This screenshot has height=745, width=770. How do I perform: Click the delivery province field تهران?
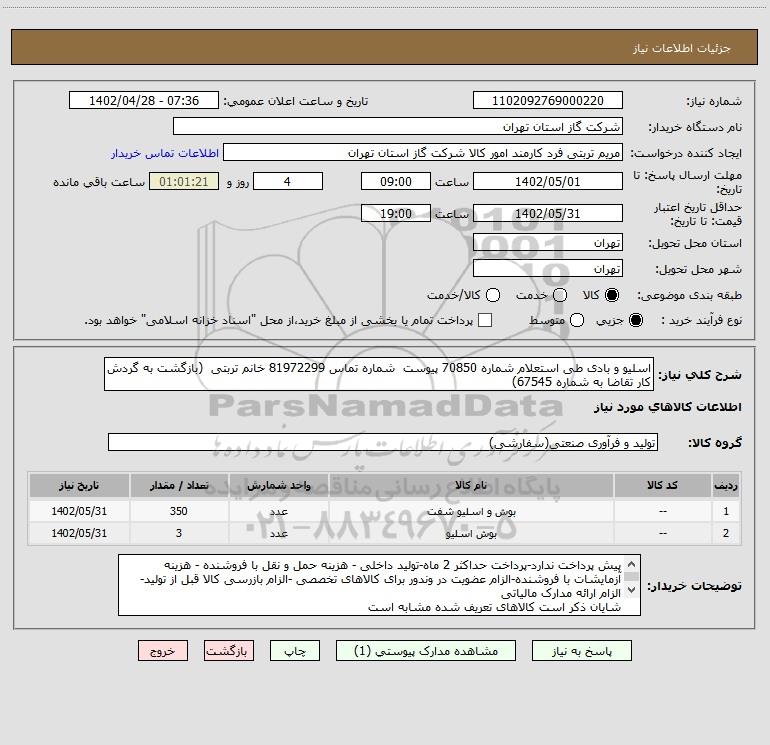click(x=548, y=243)
